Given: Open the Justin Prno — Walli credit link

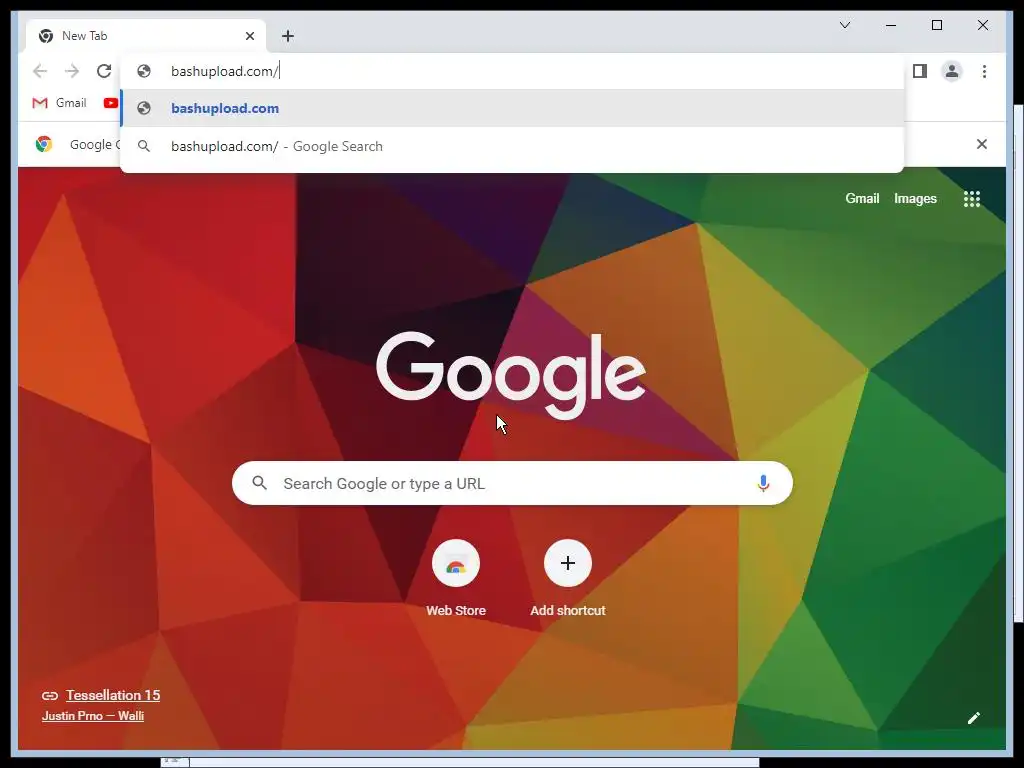Looking at the screenshot, I should click(x=93, y=716).
